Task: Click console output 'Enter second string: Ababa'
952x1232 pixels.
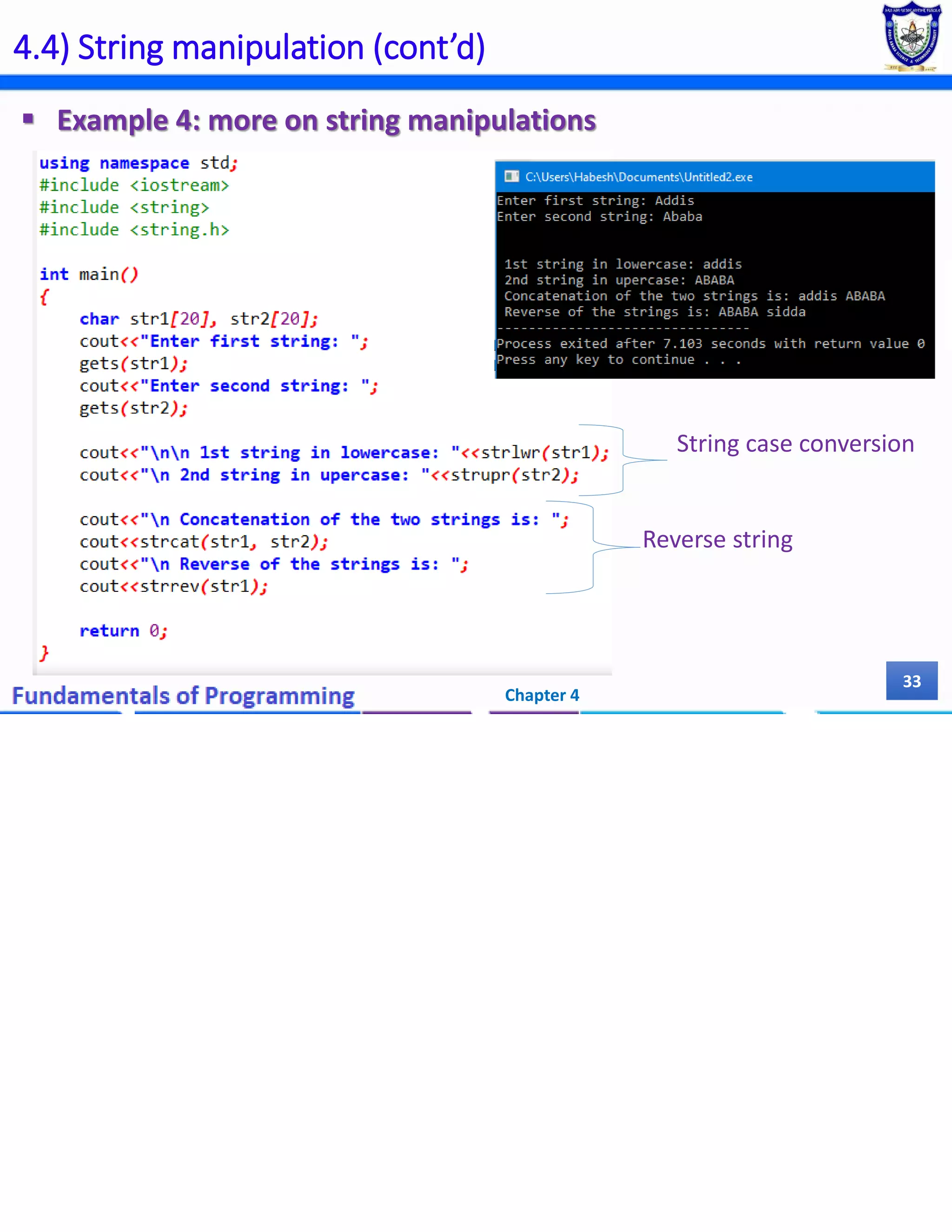Action: coord(600,217)
